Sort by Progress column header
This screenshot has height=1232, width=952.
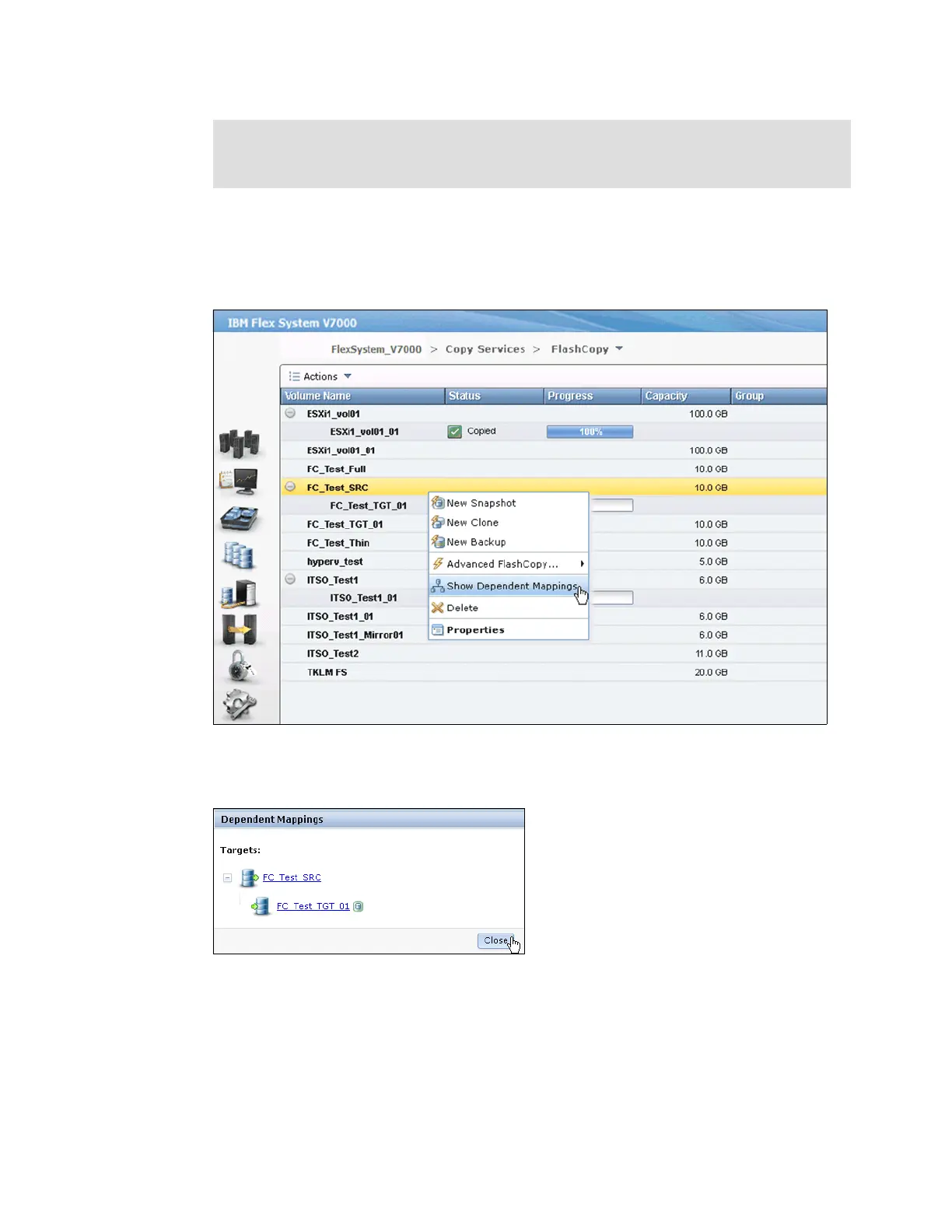[593, 396]
